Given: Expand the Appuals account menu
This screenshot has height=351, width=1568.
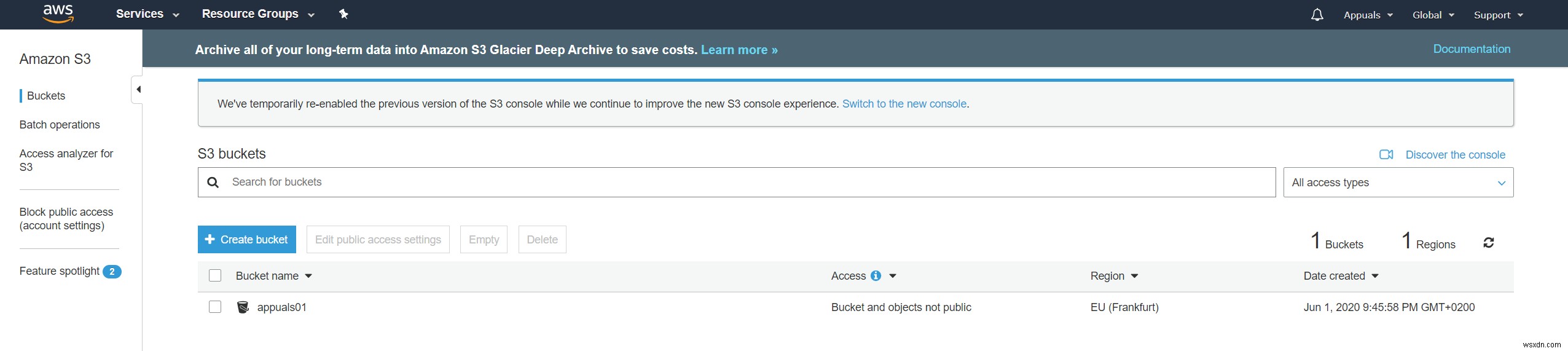Looking at the screenshot, I should (x=1368, y=15).
